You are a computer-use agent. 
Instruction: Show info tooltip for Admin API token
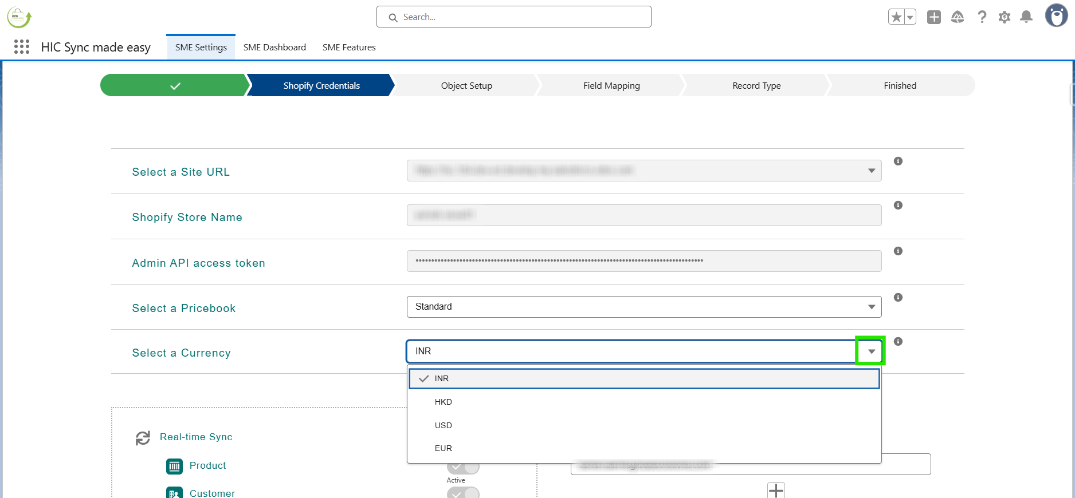(898, 251)
